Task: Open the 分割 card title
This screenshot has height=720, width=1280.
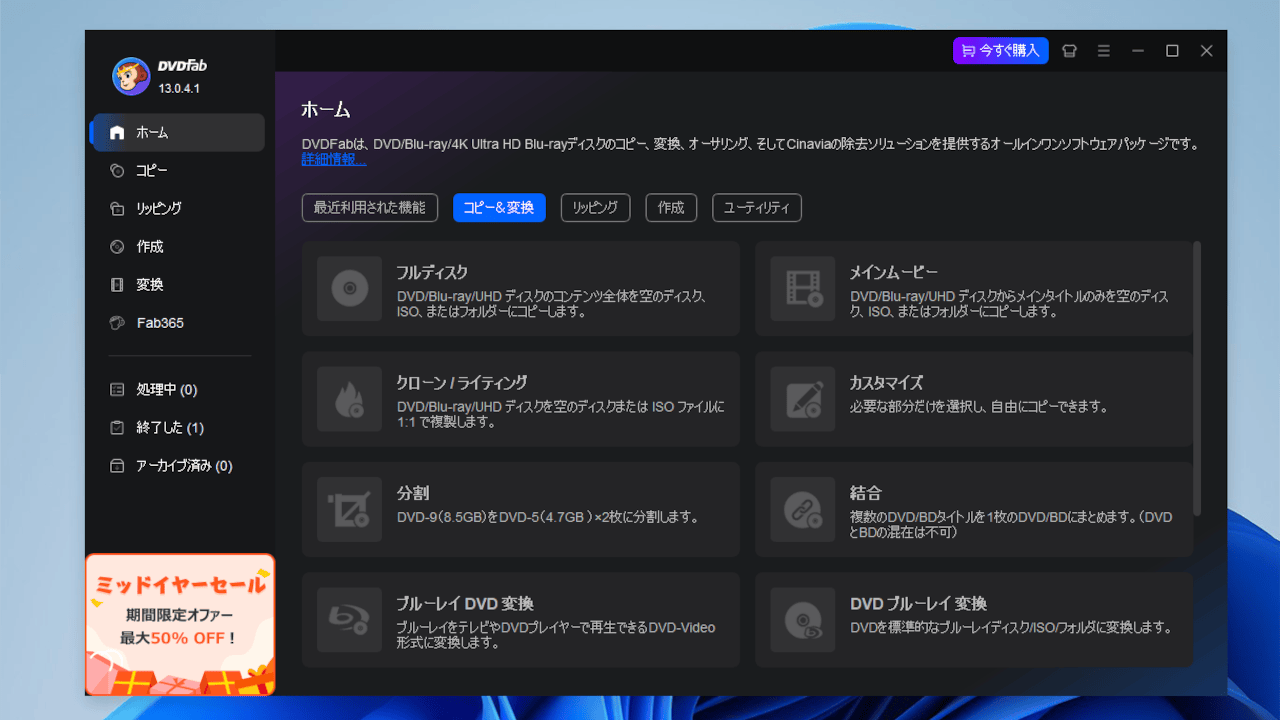Action: pyautogui.click(x=413, y=493)
